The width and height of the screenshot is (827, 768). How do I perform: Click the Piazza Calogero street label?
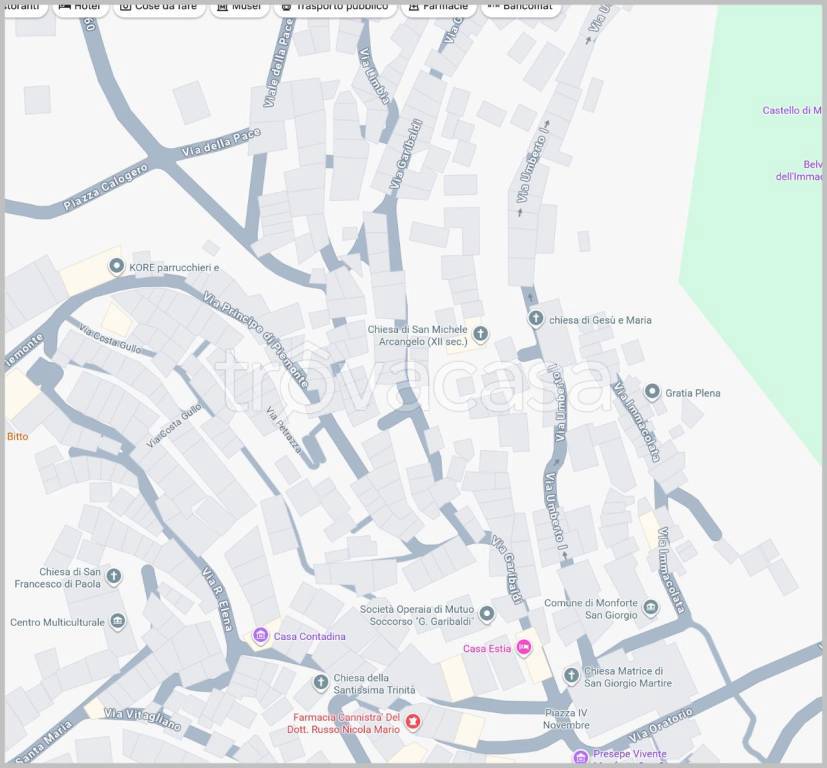105,187
